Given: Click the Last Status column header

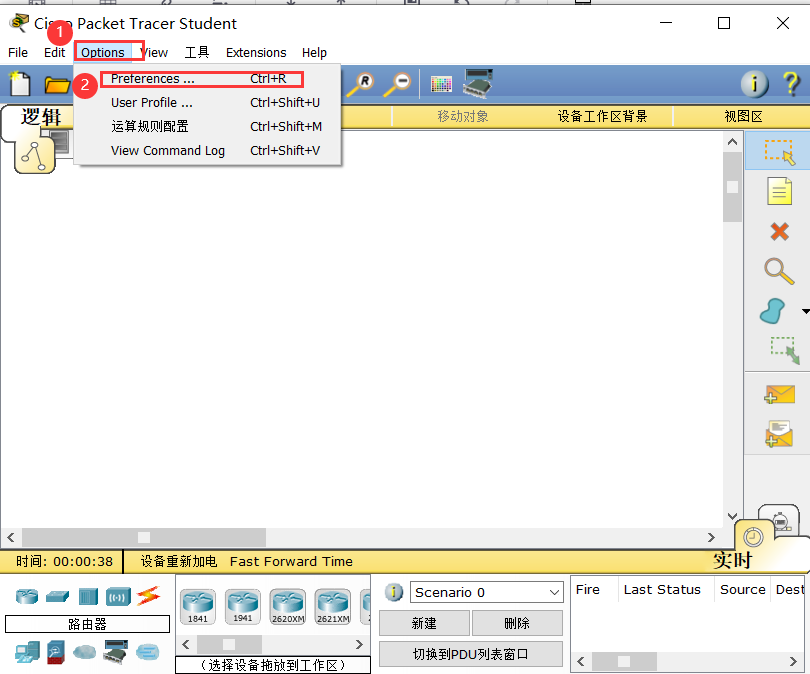Looking at the screenshot, I should coord(662,590).
